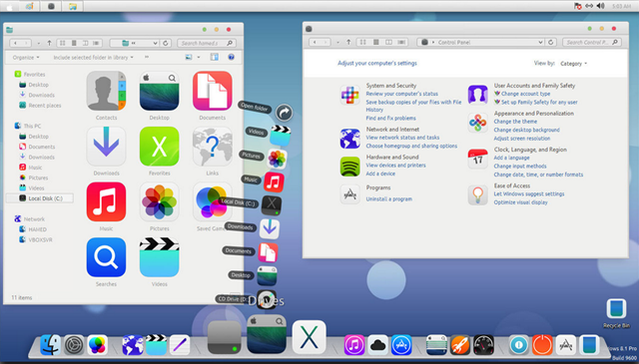Launch Finder from the dock
This screenshot has width=639, height=364.
tap(51, 345)
